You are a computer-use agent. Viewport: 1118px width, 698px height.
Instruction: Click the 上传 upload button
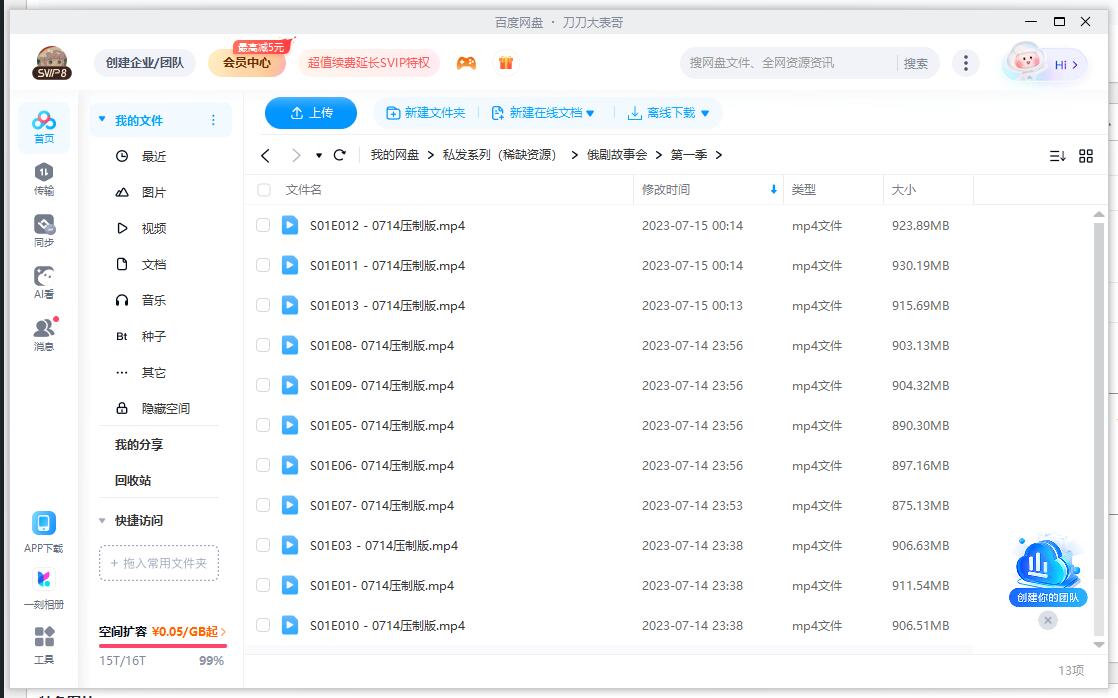tap(310, 113)
